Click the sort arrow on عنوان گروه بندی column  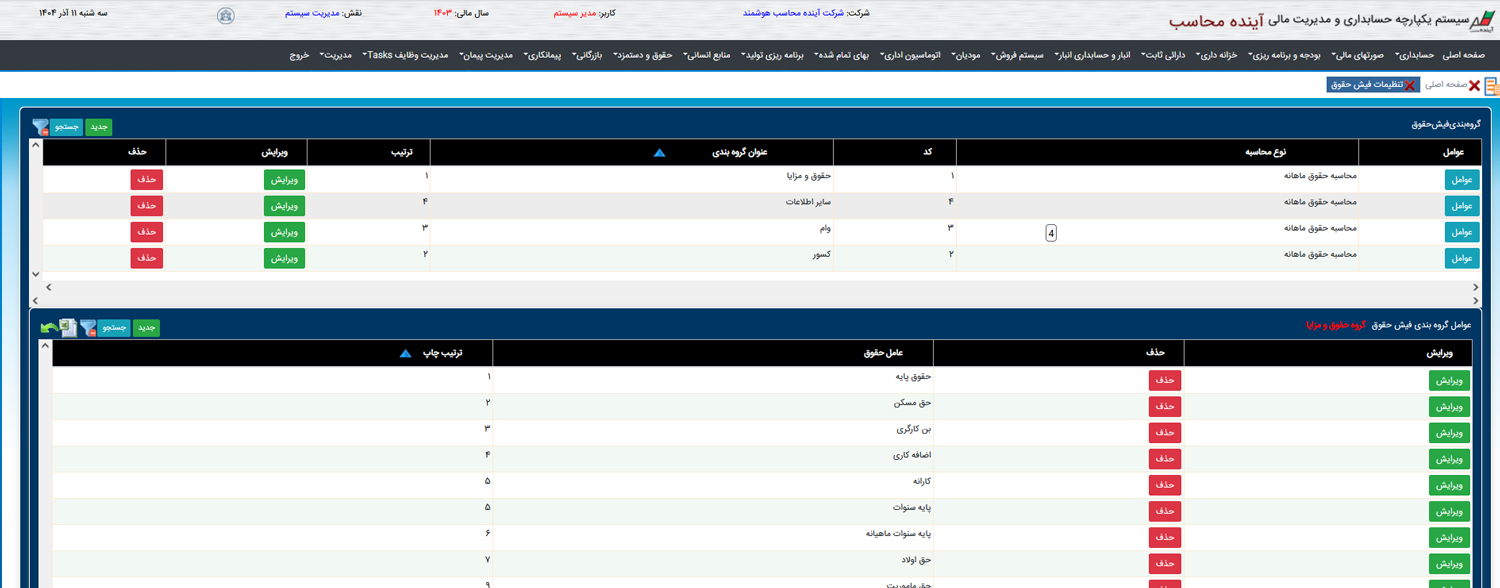click(658, 153)
